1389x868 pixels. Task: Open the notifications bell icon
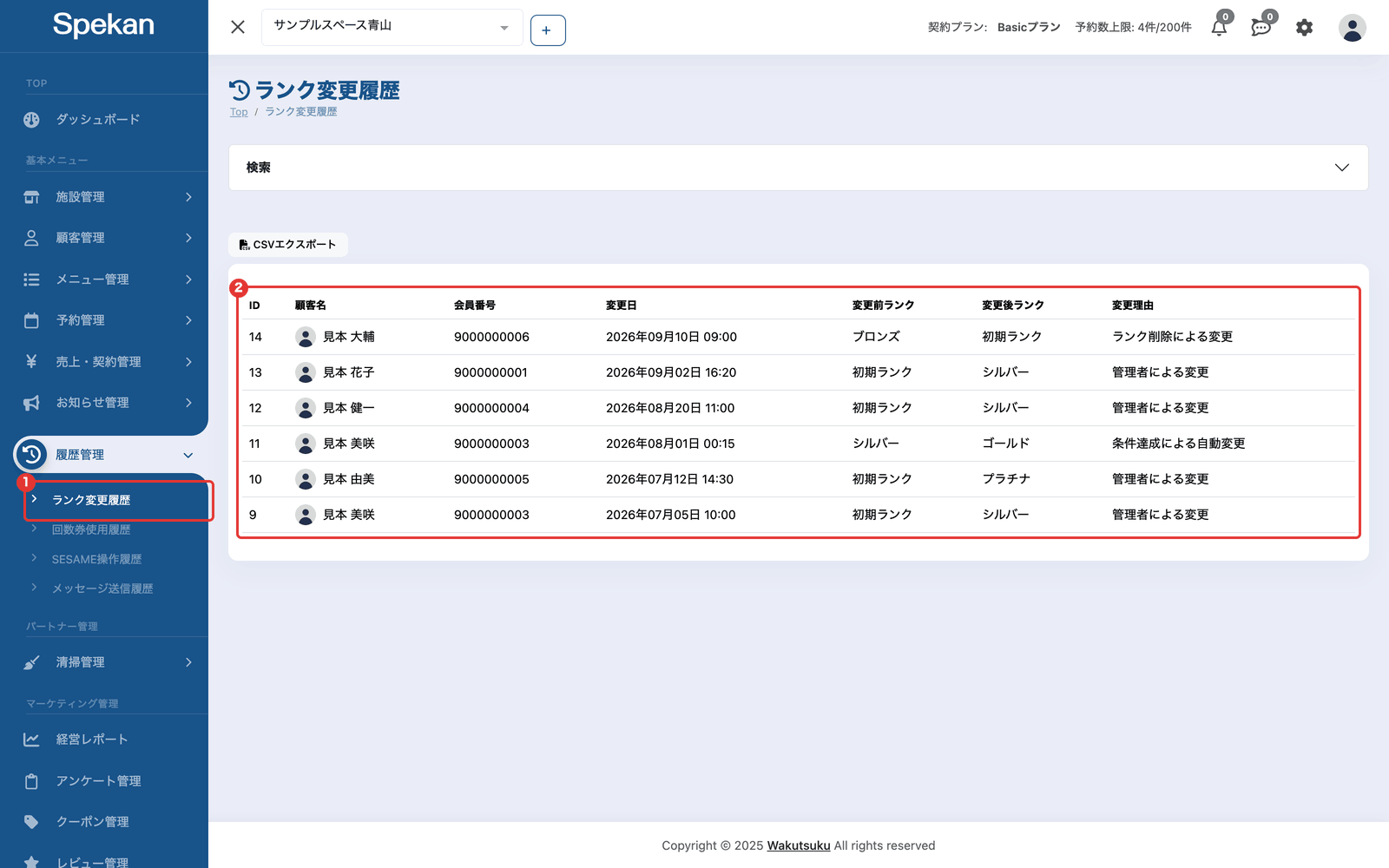(x=1219, y=28)
